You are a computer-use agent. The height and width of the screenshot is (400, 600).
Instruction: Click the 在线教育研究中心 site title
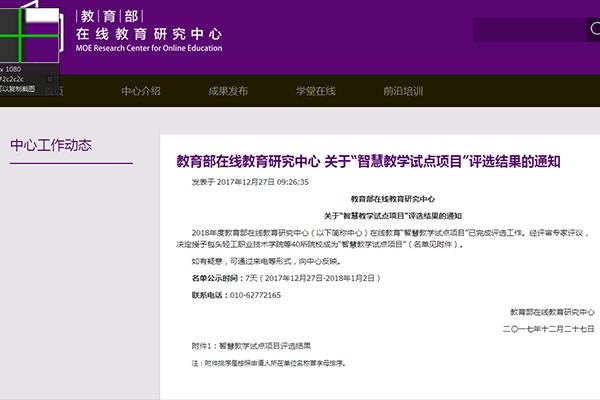149,33
